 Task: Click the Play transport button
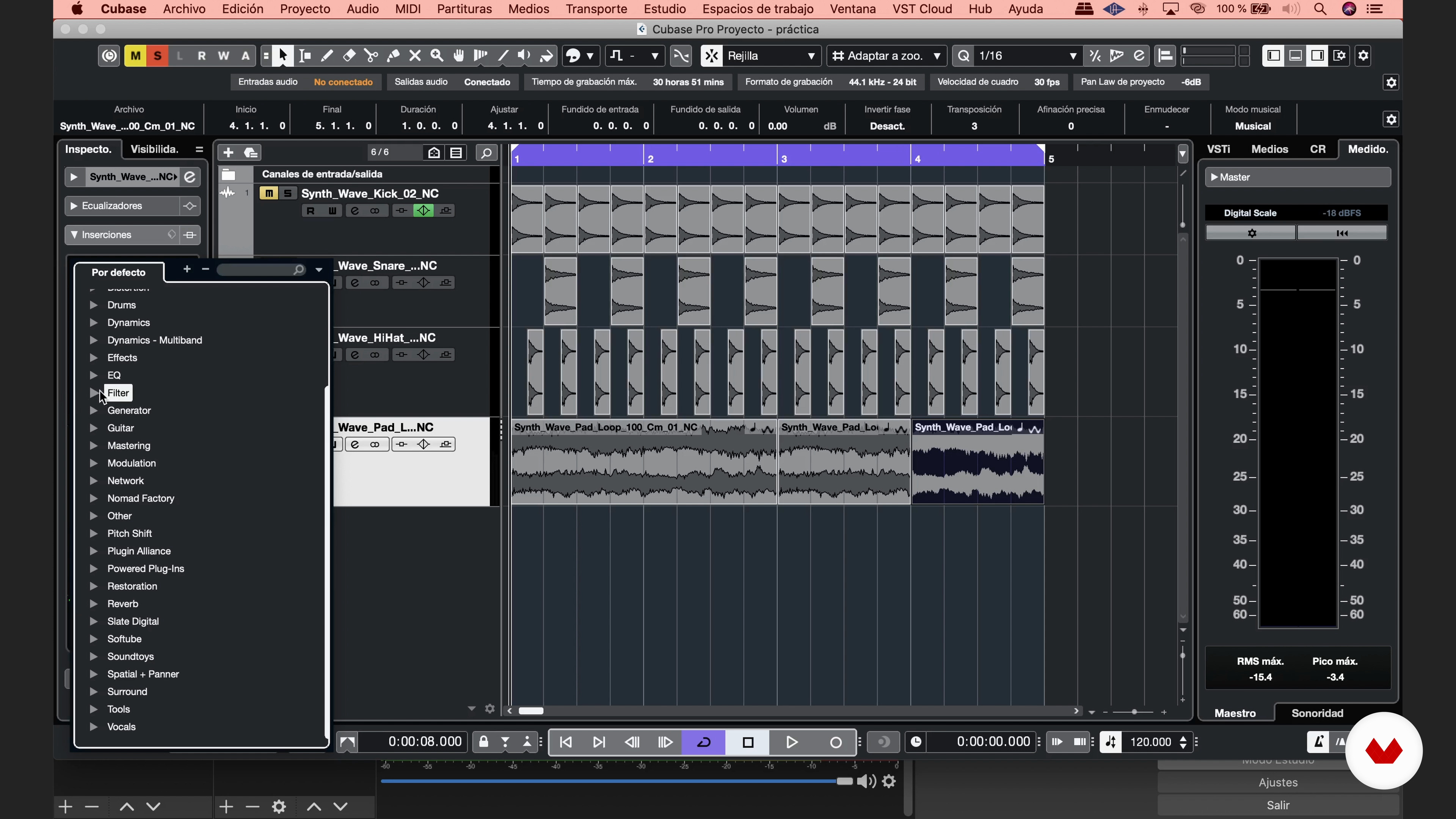click(x=792, y=742)
